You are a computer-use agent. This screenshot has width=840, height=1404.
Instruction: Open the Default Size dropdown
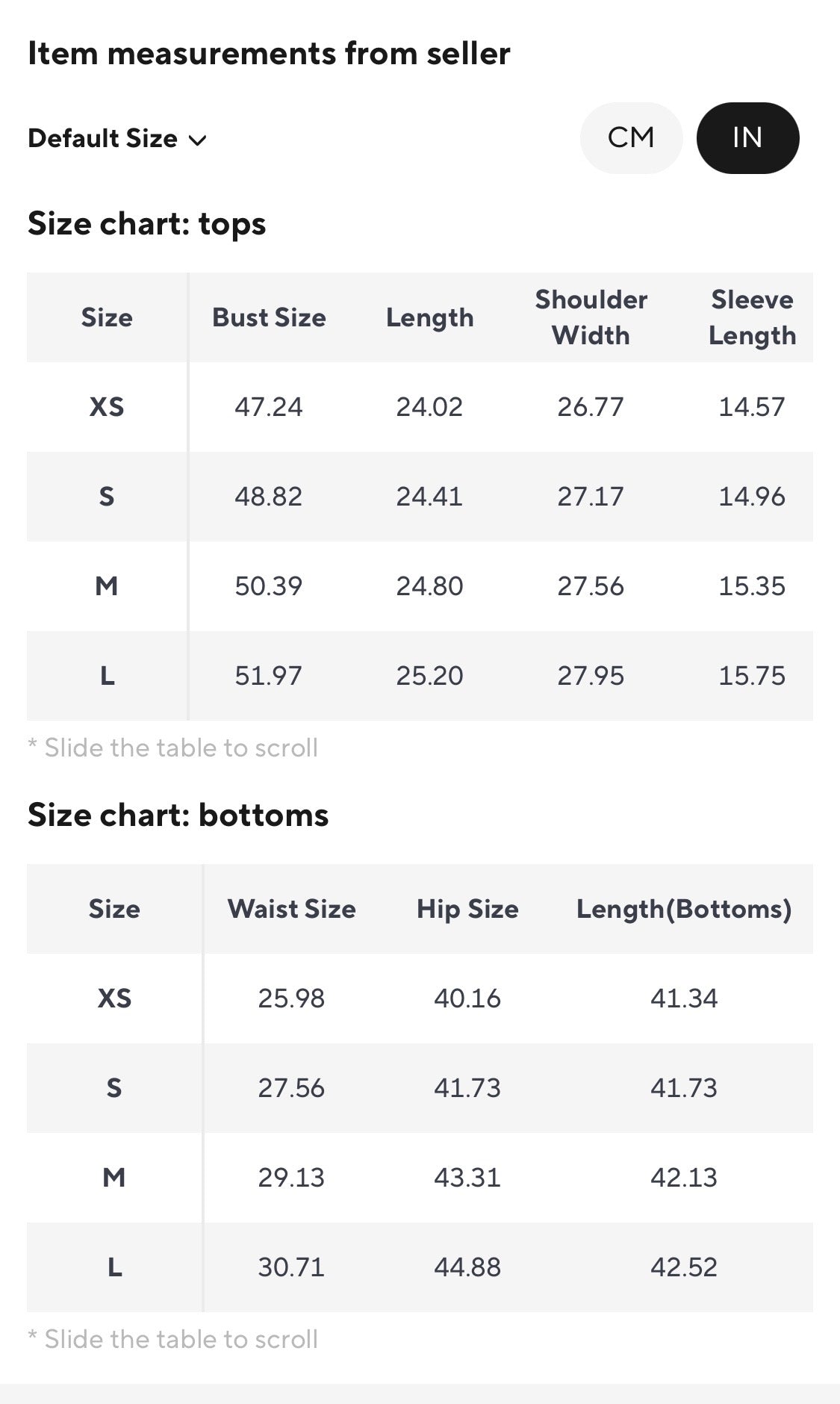point(117,139)
